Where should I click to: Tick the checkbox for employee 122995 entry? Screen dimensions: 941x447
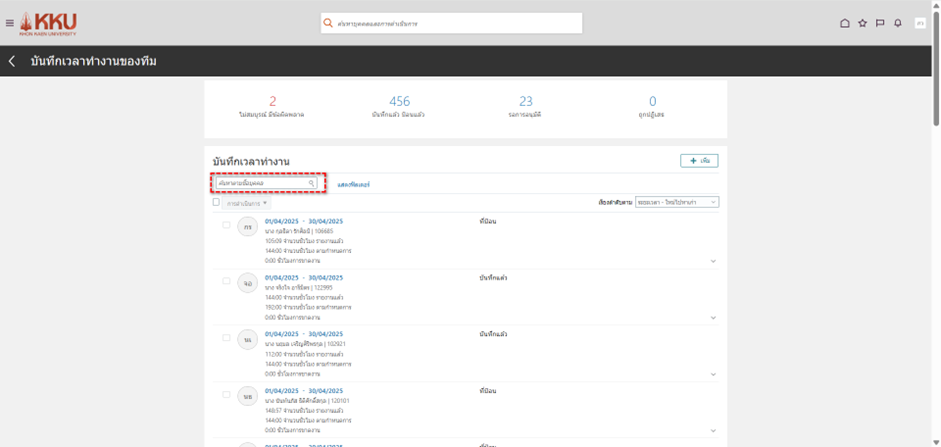[227, 281]
